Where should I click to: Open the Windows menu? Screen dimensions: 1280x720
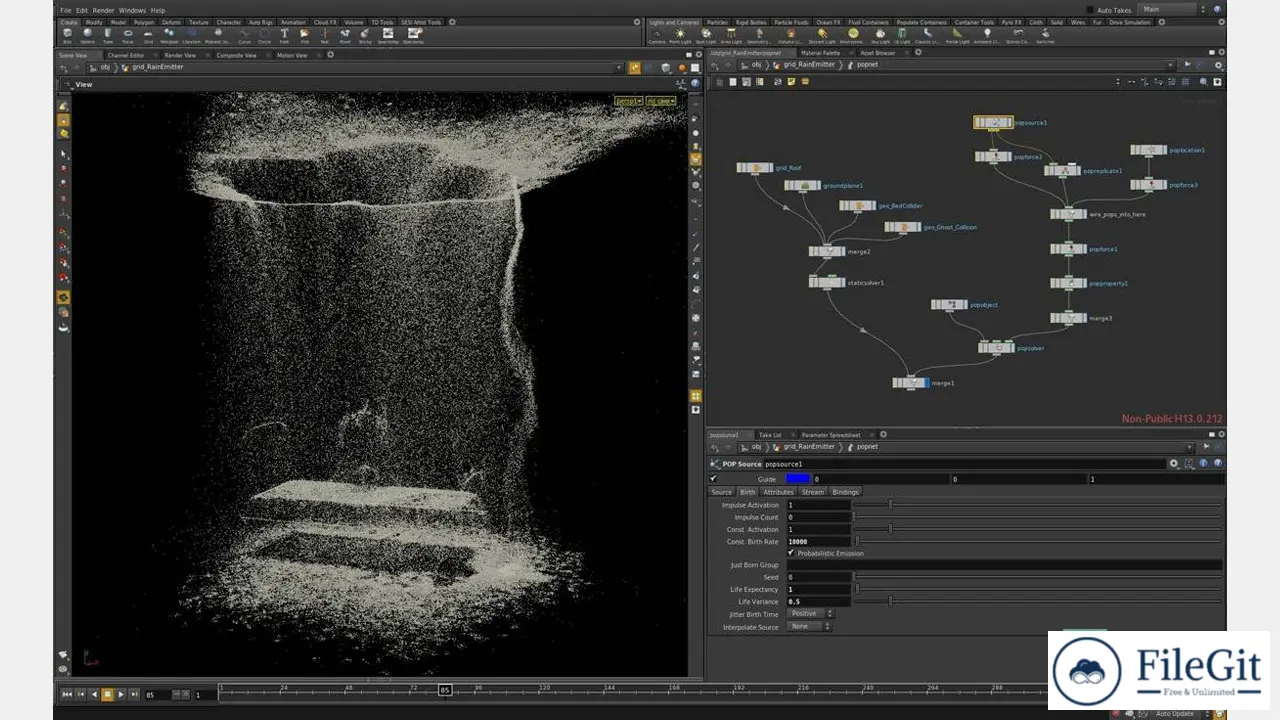click(132, 10)
